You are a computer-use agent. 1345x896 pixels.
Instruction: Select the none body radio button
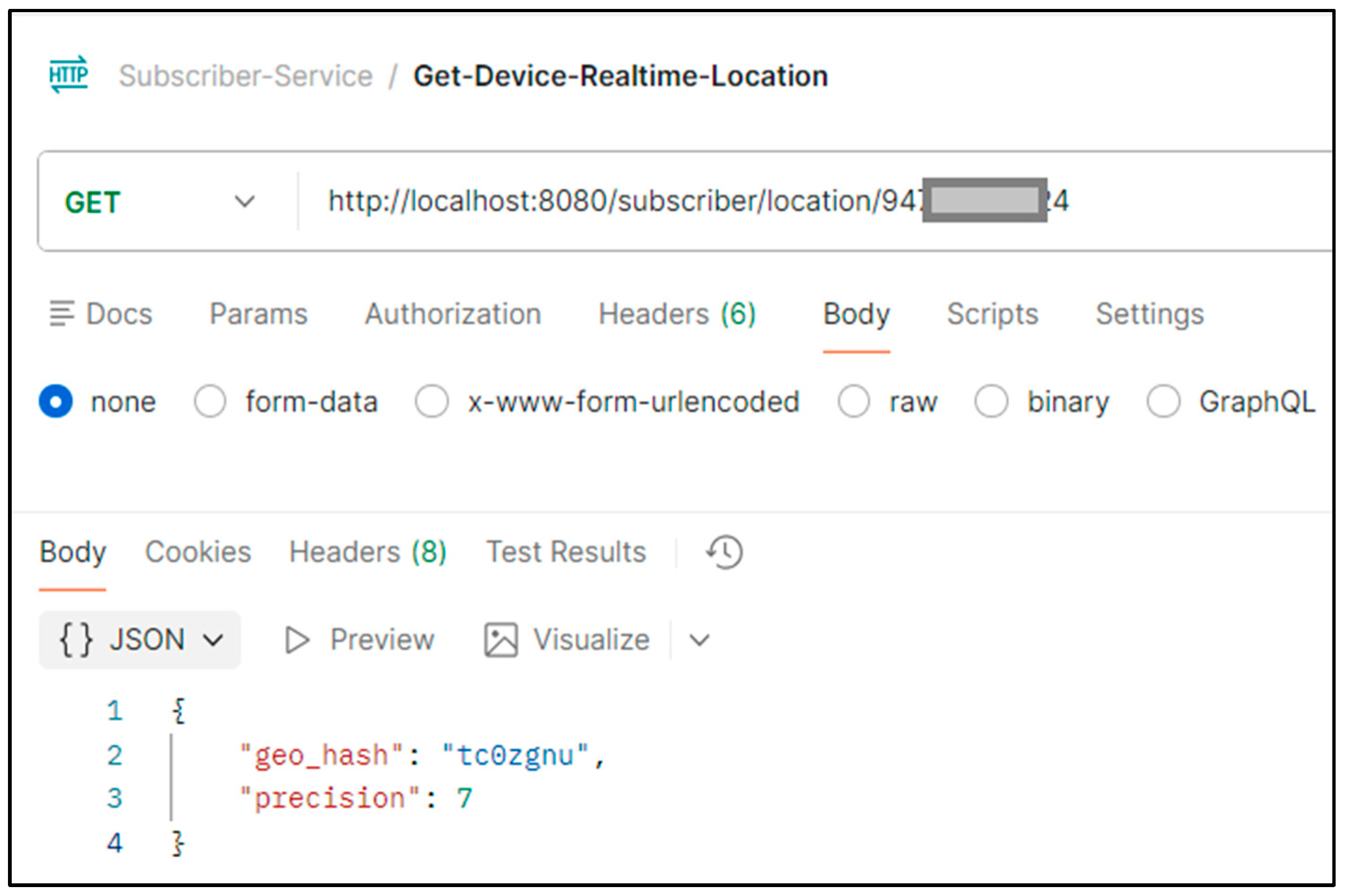(56, 402)
